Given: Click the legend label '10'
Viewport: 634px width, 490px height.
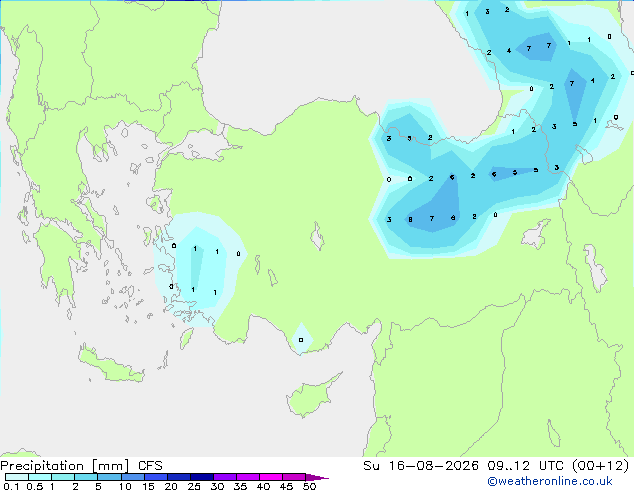Looking at the screenshot, I should [125, 486].
